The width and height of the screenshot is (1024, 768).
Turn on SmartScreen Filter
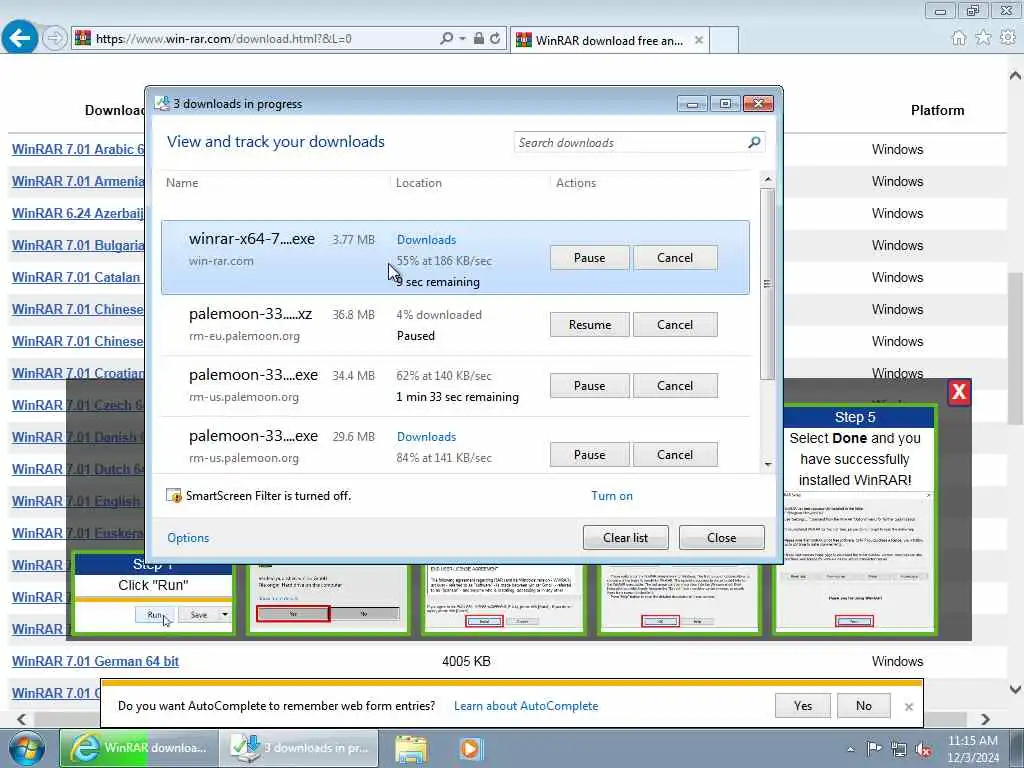(612, 496)
